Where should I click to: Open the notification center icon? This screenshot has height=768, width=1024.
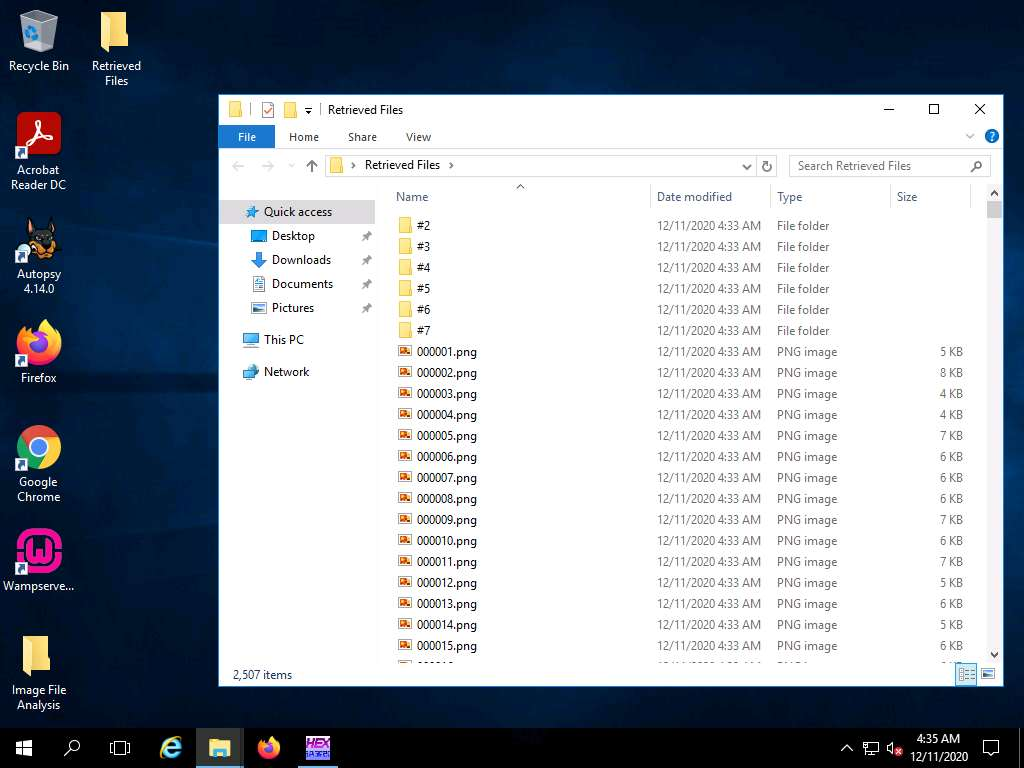click(x=991, y=748)
